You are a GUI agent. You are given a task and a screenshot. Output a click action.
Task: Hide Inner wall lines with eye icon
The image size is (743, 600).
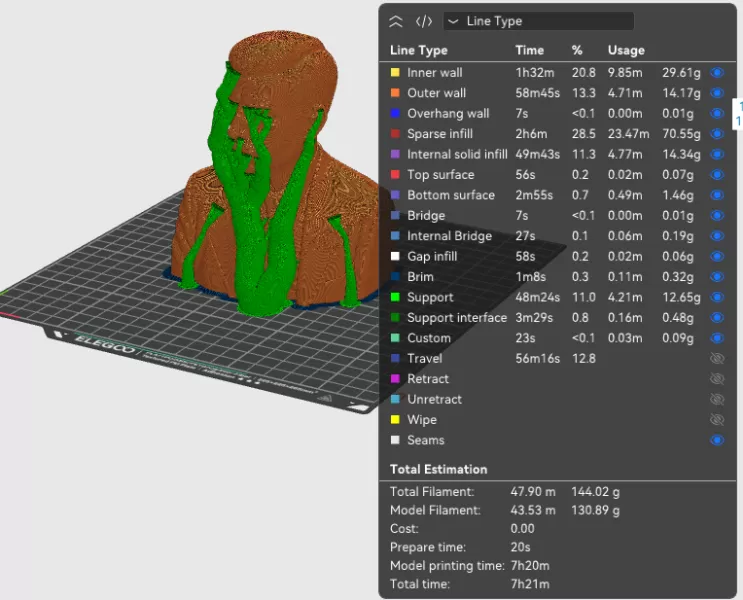pos(717,73)
